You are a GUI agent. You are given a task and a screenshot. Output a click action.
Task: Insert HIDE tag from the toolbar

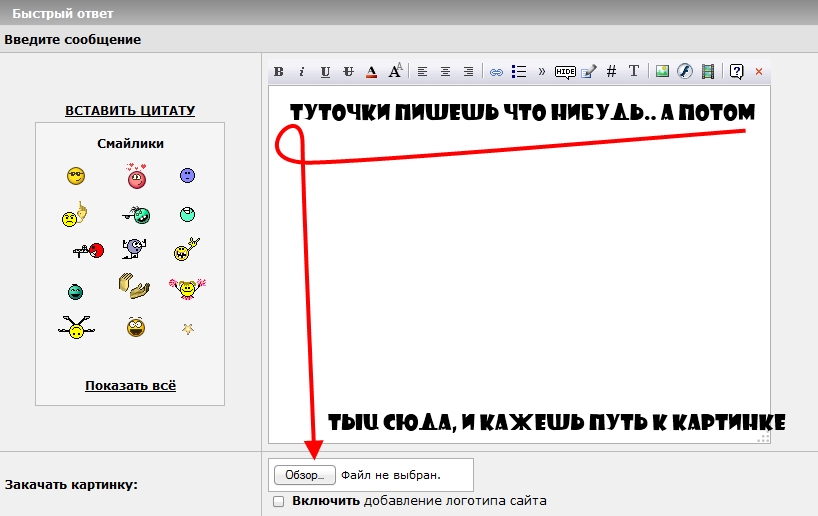565,72
